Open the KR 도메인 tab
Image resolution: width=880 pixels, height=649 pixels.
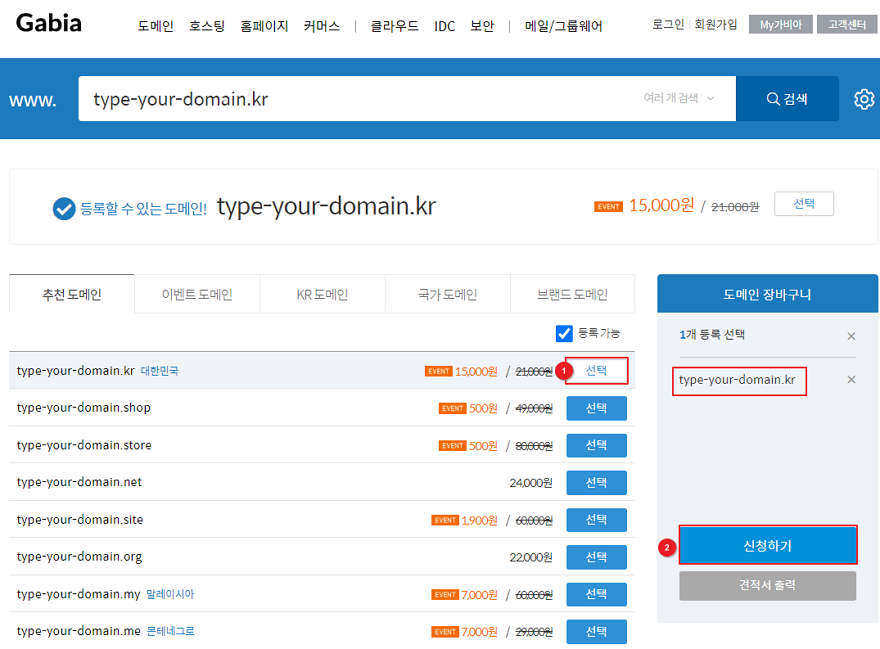click(x=322, y=295)
